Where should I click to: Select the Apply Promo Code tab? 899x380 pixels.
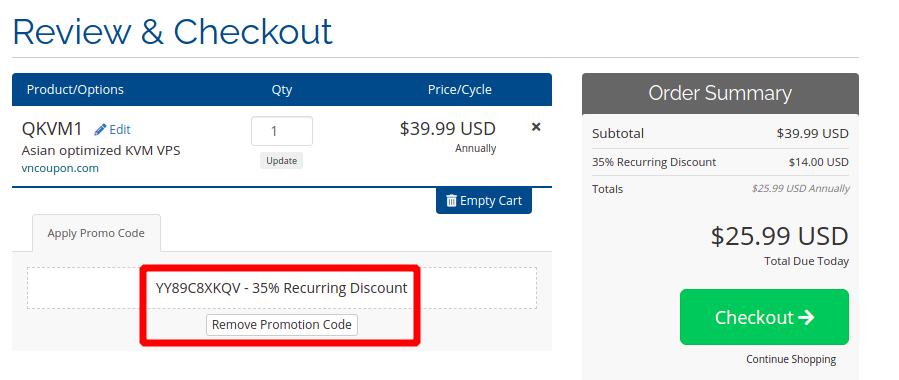[x=96, y=233]
